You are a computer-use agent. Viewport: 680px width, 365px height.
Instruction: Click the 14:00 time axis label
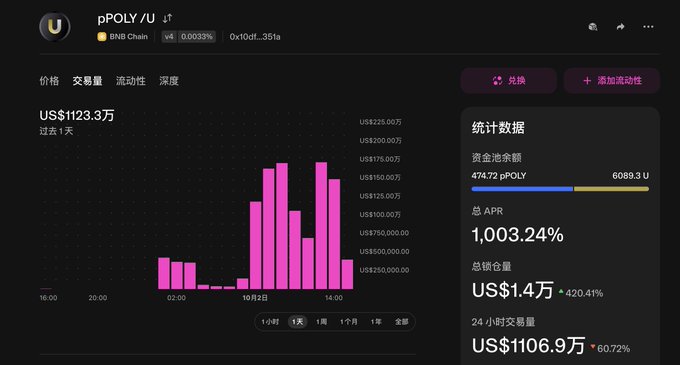[x=334, y=298]
